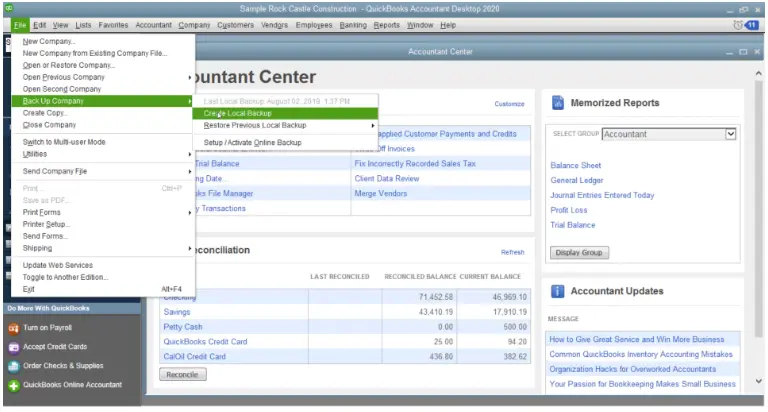Click the Order Checks & Supplies icon
The width and height of the screenshot is (768, 412).
point(14,366)
